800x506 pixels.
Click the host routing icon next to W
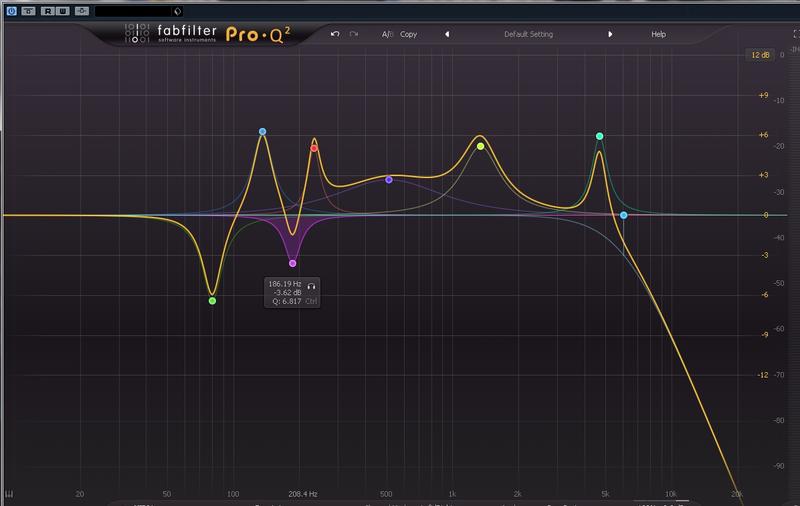tap(82, 11)
